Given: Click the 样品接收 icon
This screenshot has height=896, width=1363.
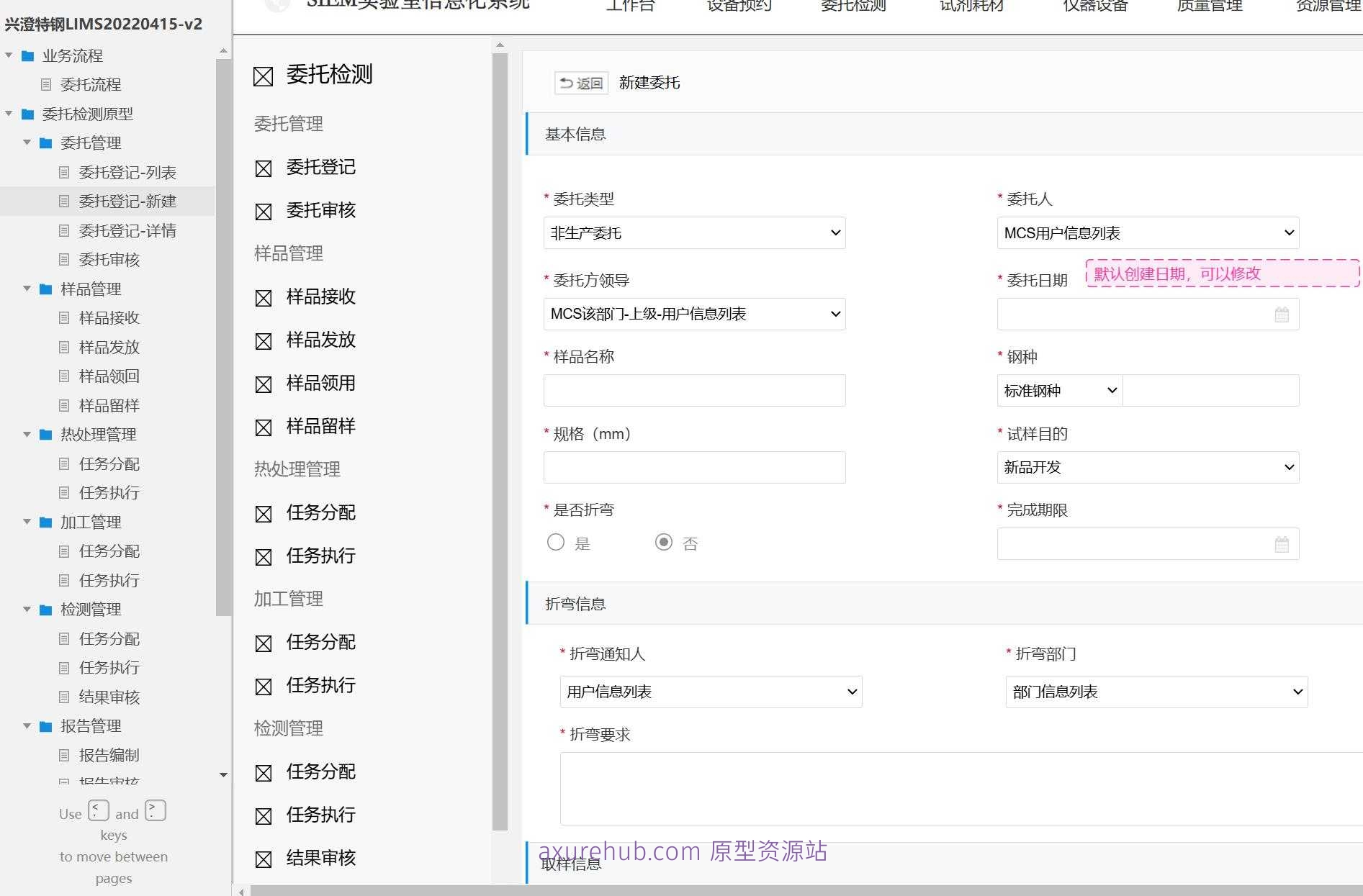Looking at the screenshot, I should pos(263,297).
